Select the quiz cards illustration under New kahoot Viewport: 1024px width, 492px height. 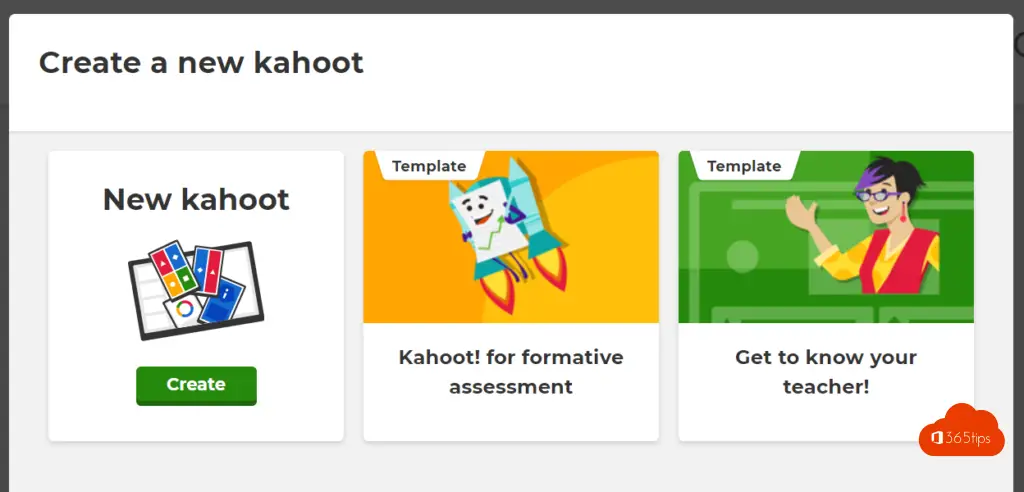point(196,290)
